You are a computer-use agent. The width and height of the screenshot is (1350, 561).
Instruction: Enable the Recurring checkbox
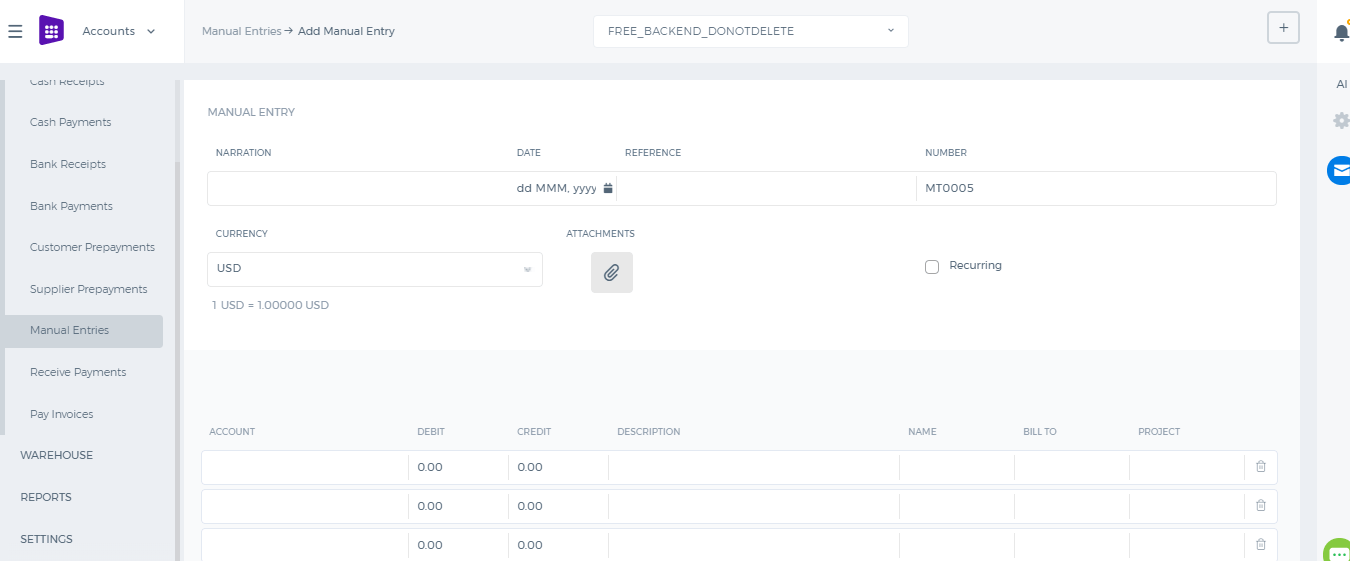click(x=932, y=267)
